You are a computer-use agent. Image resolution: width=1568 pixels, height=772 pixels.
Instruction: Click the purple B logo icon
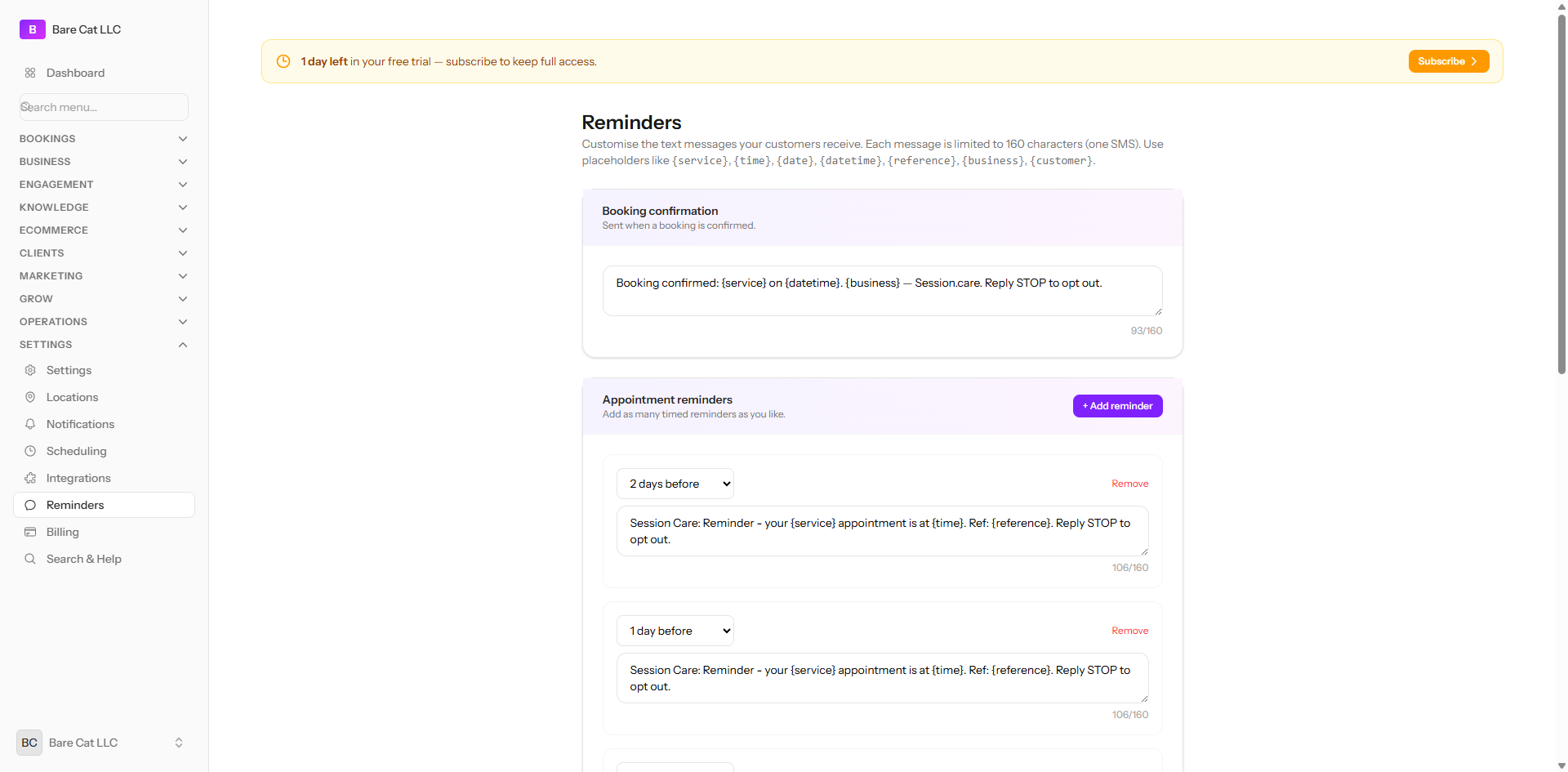[x=32, y=29]
